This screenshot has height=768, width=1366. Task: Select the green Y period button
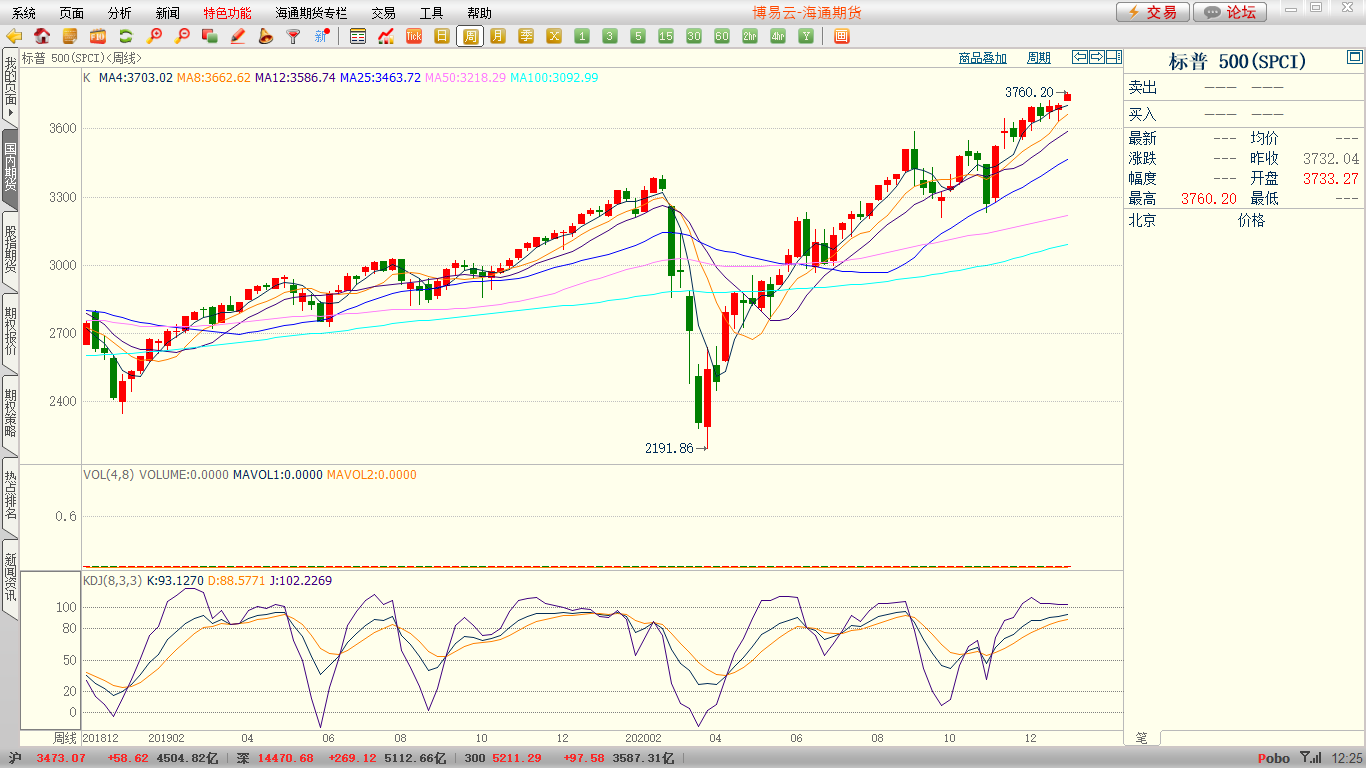805,36
